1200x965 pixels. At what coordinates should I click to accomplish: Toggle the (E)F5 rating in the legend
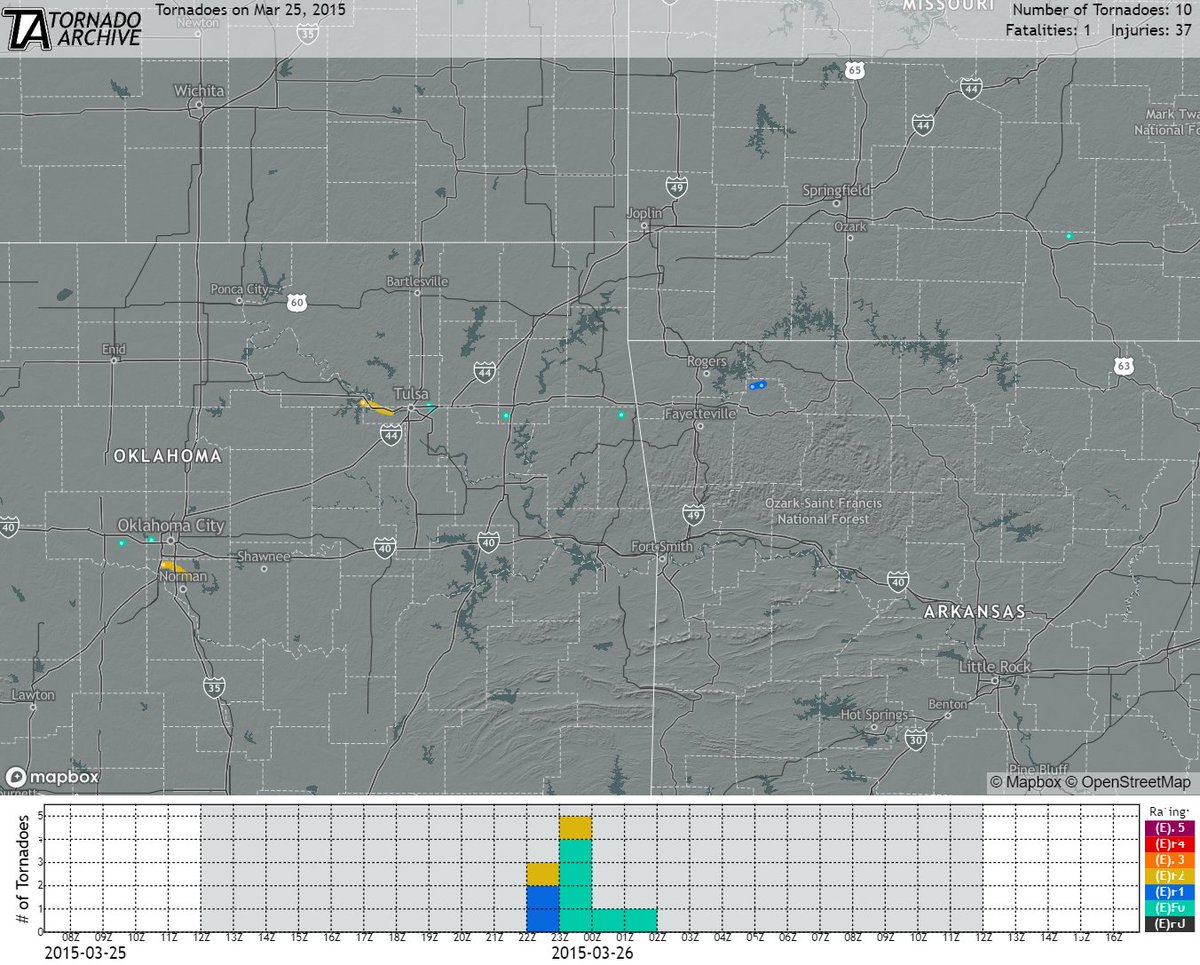click(1168, 827)
